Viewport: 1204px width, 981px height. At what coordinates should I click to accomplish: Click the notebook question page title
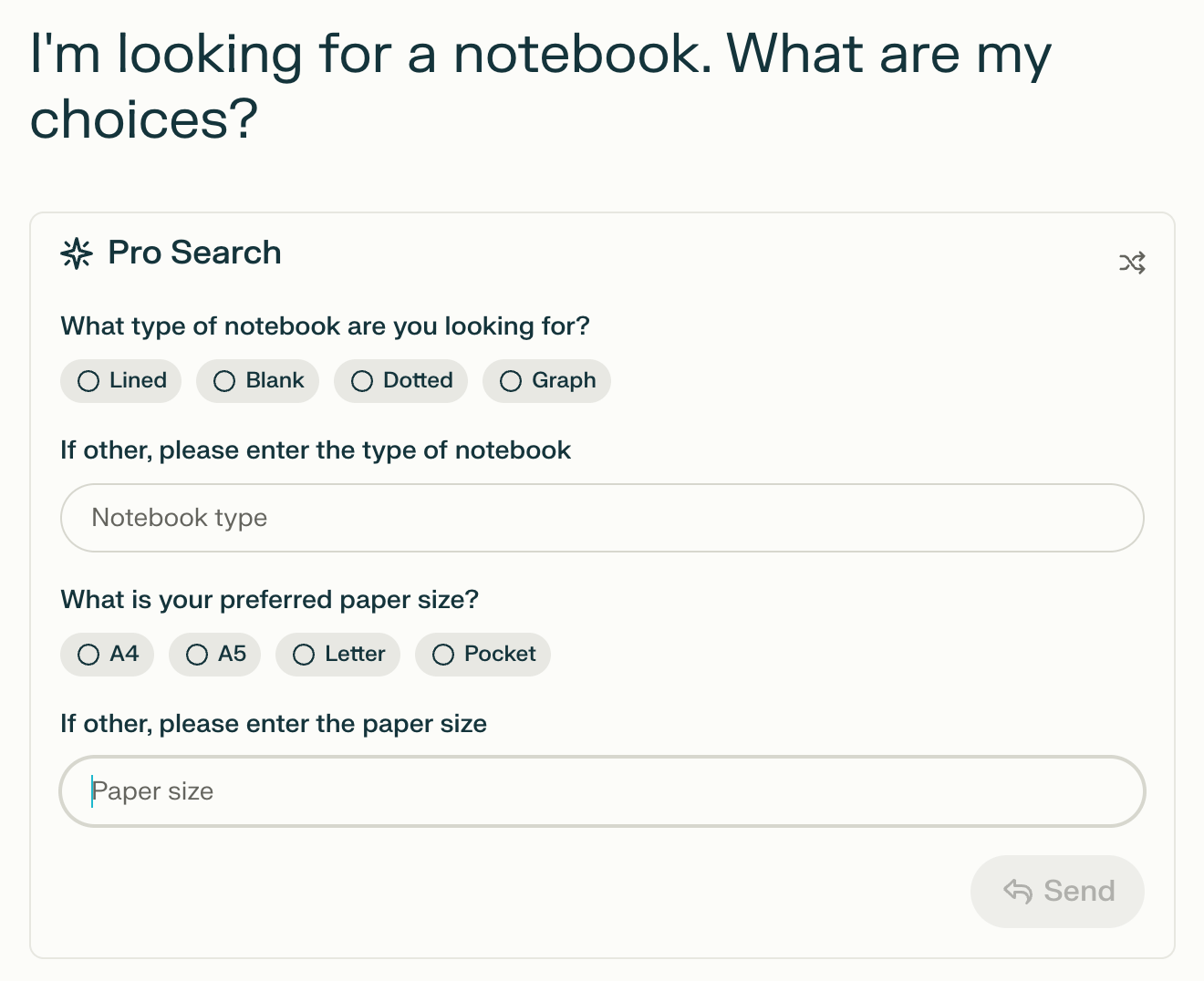[x=540, y=86]
